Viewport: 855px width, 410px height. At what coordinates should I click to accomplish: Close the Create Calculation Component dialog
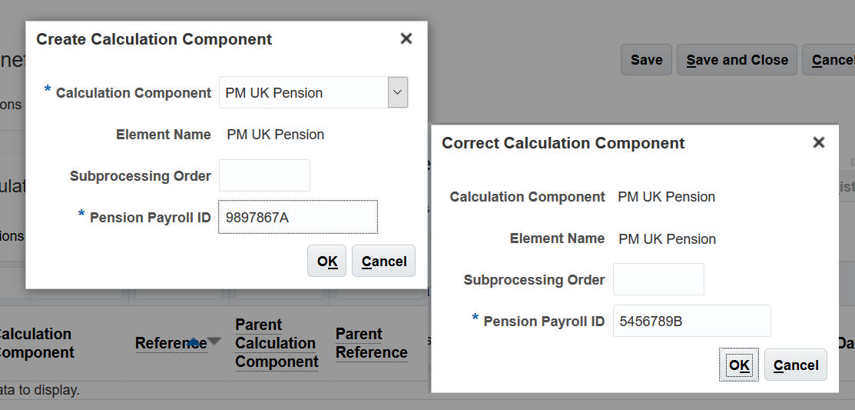pyautogui.click(x=406, y=39)
